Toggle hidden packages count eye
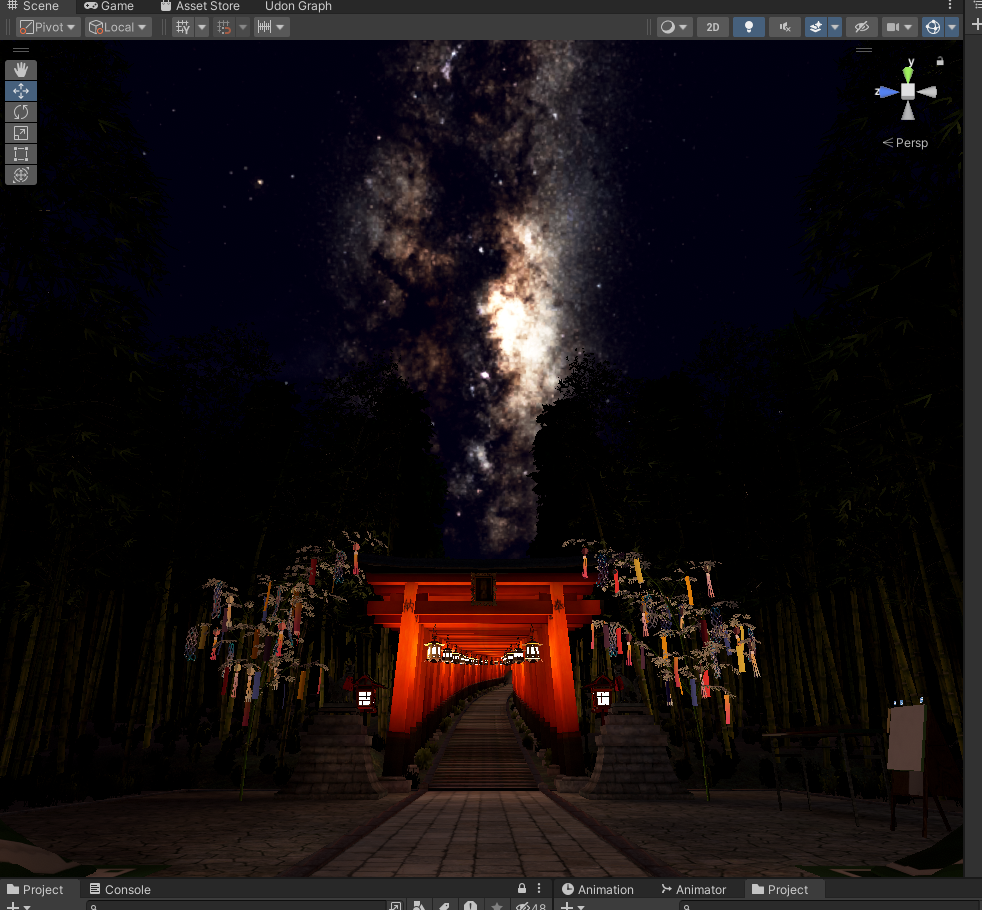Viewport: 982px width, 910px height. [x=530, y=906]
